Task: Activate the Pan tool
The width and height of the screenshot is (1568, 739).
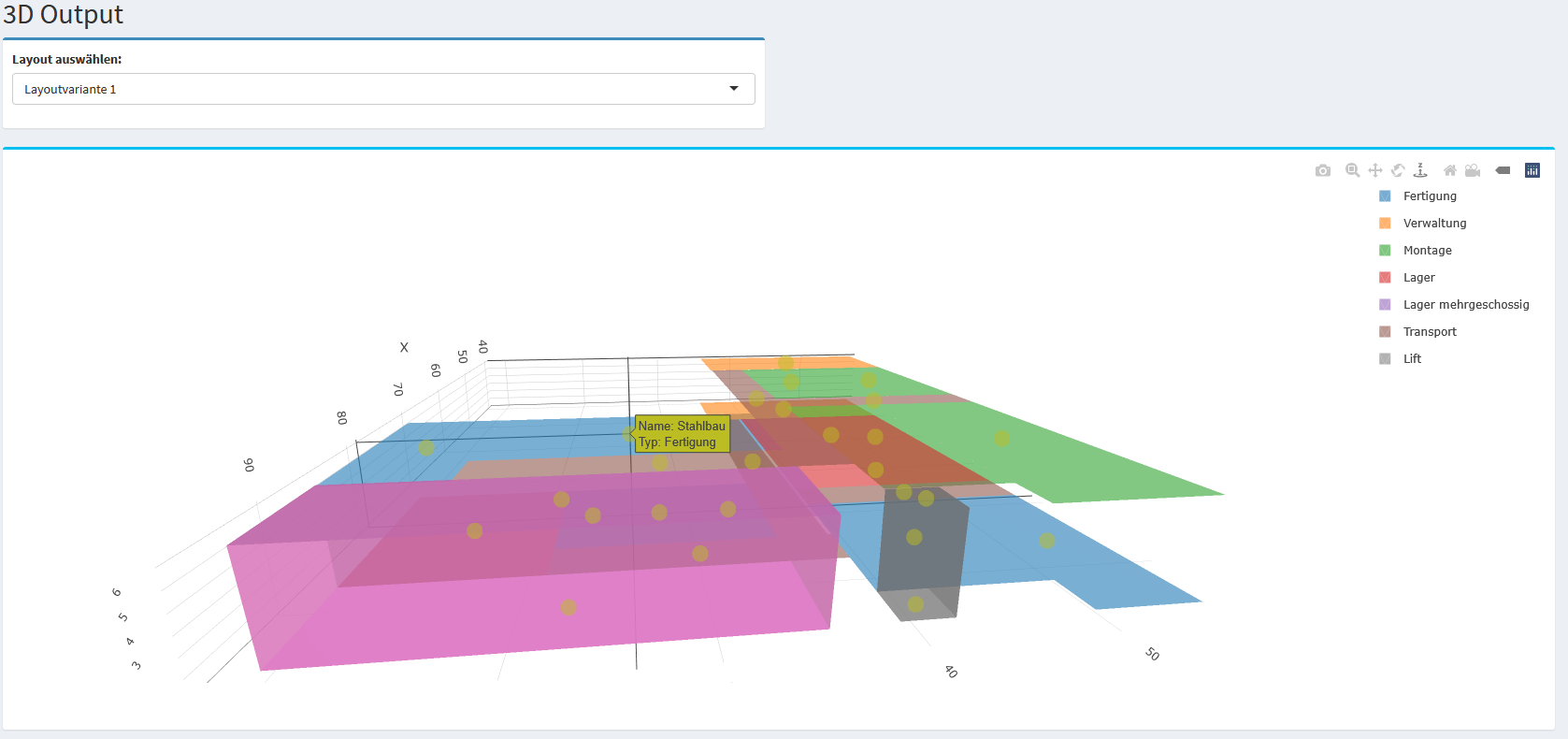Action: [1374, 170]
